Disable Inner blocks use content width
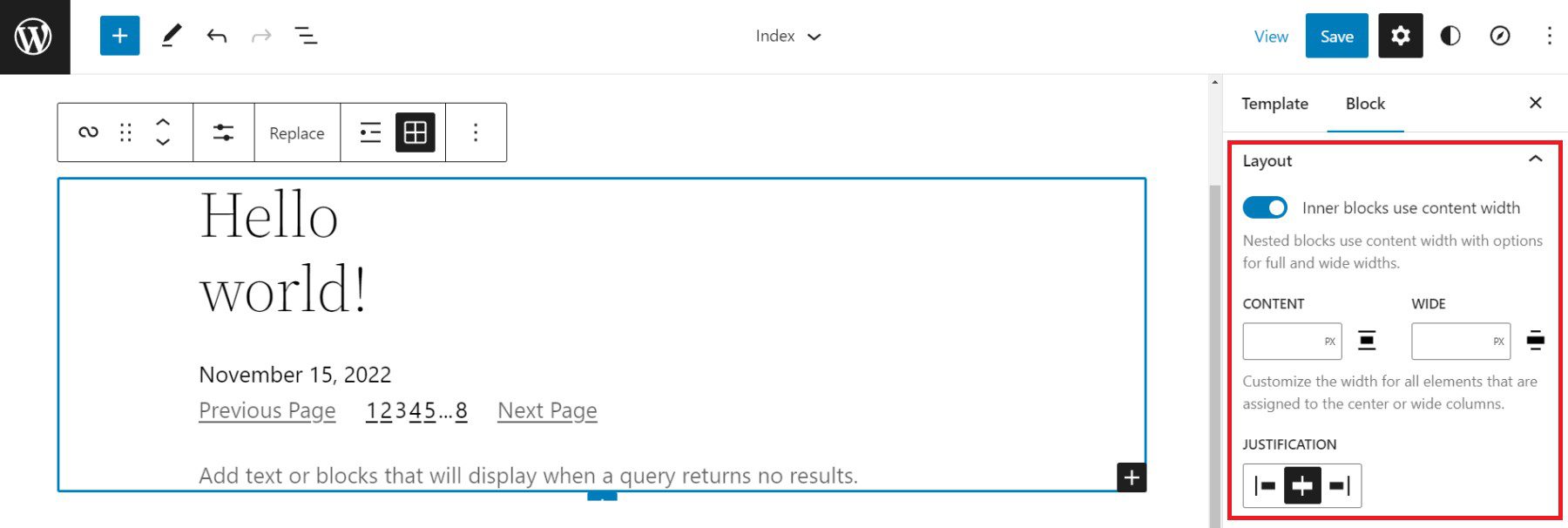1568x528 pixels. tap(1266, 207)
